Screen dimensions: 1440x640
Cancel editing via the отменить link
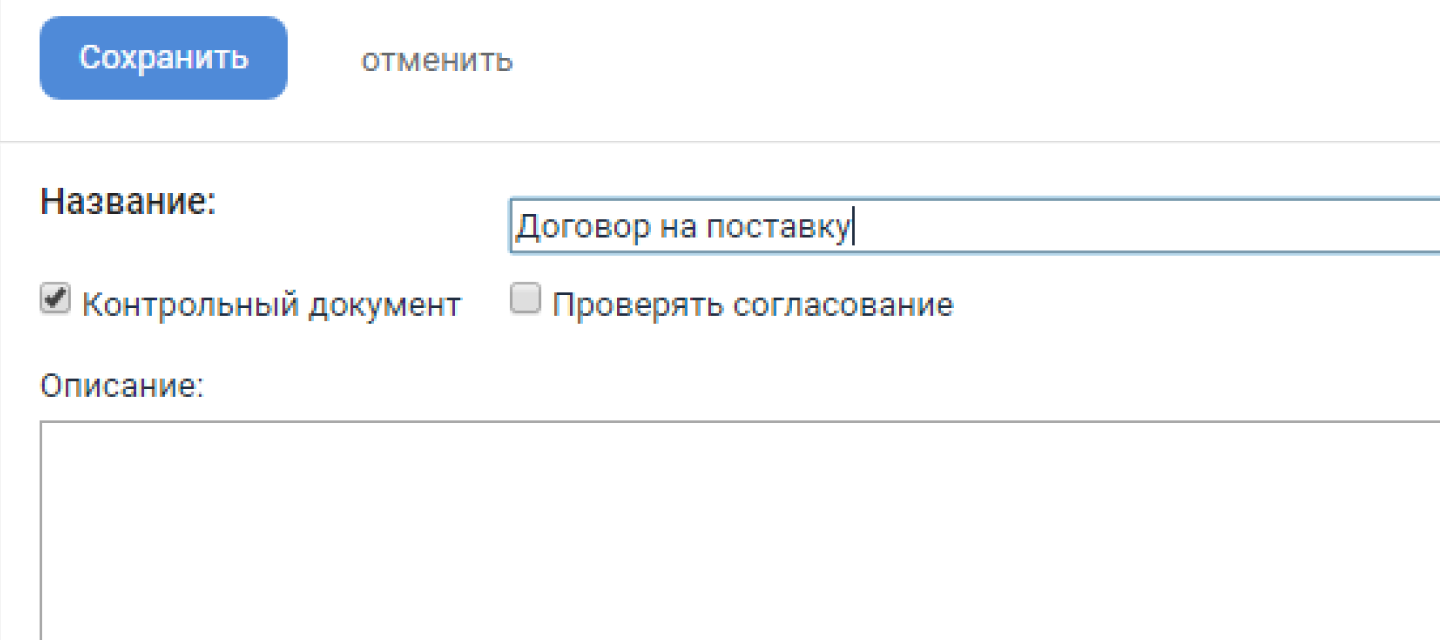coord(437,60)
